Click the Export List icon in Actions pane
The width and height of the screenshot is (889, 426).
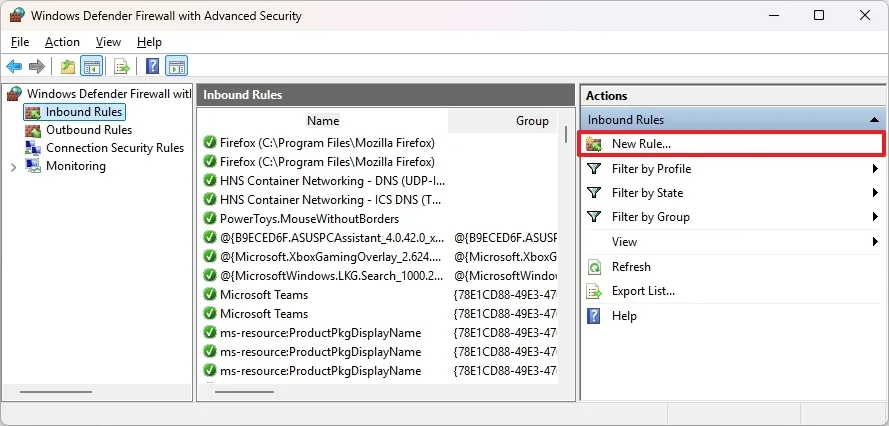coord(594,292)
